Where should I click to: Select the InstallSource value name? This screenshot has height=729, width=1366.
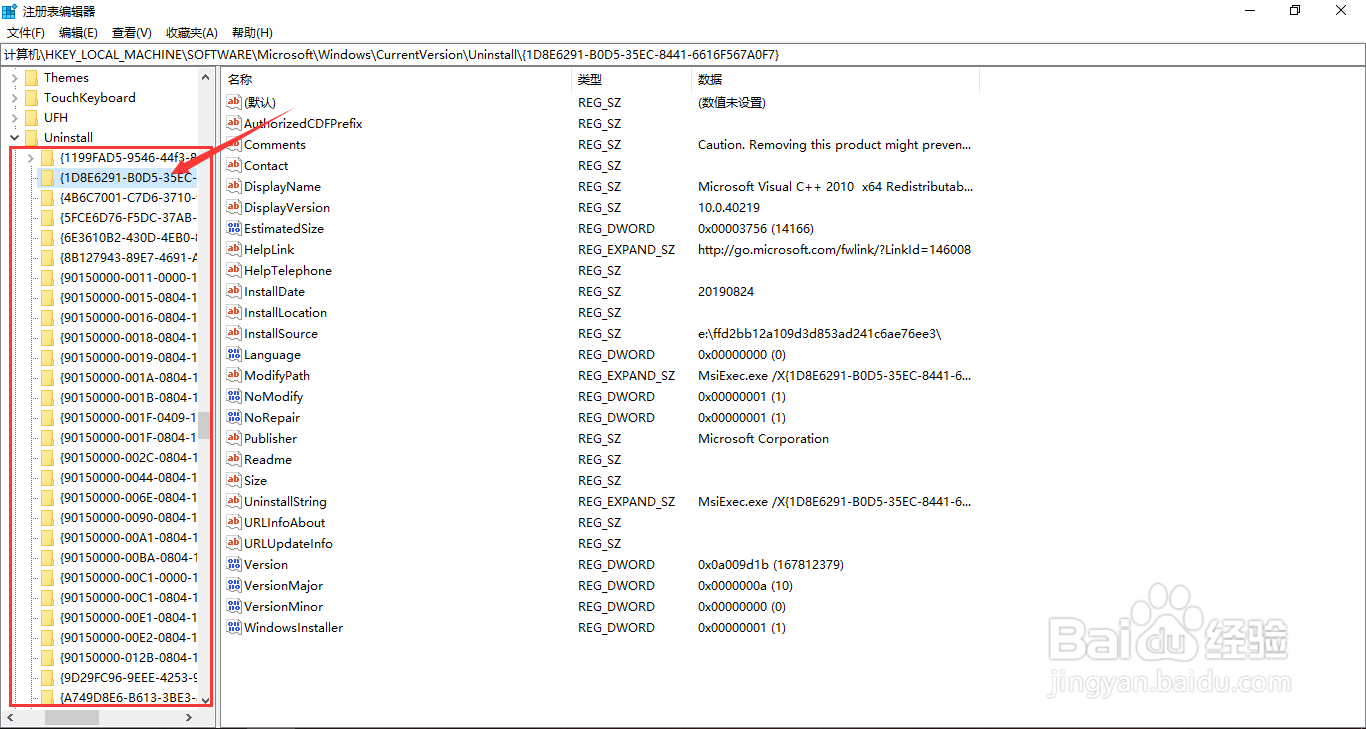[281, 333]
